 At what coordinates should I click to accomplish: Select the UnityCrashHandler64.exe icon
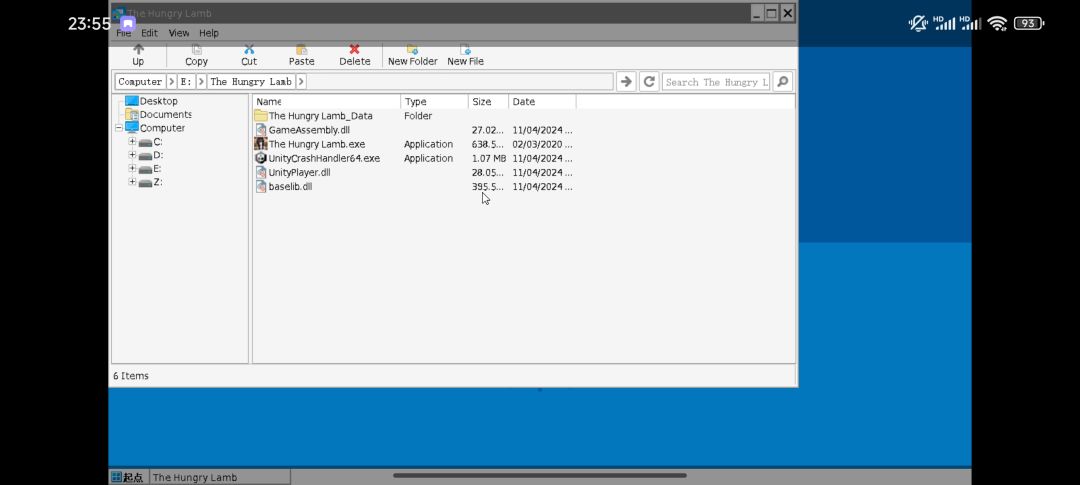pos(260,158)
